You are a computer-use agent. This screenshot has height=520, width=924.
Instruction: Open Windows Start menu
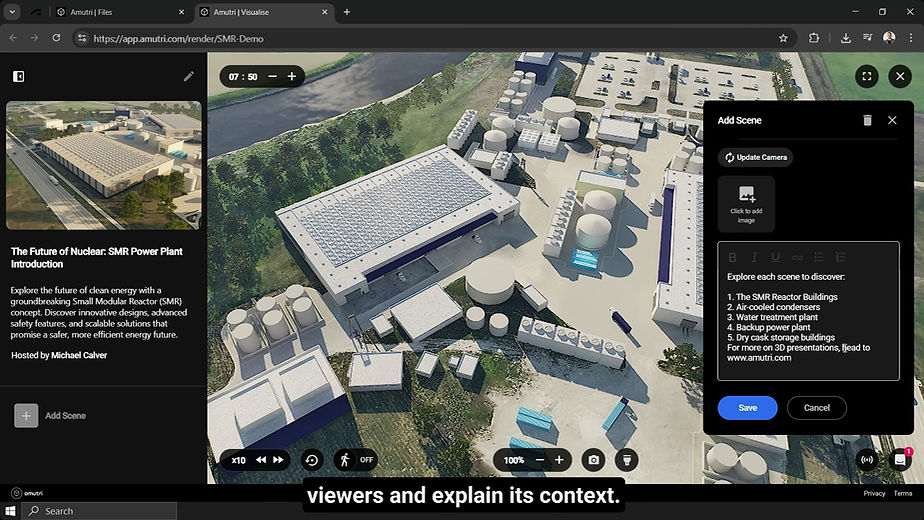(10, 511)
